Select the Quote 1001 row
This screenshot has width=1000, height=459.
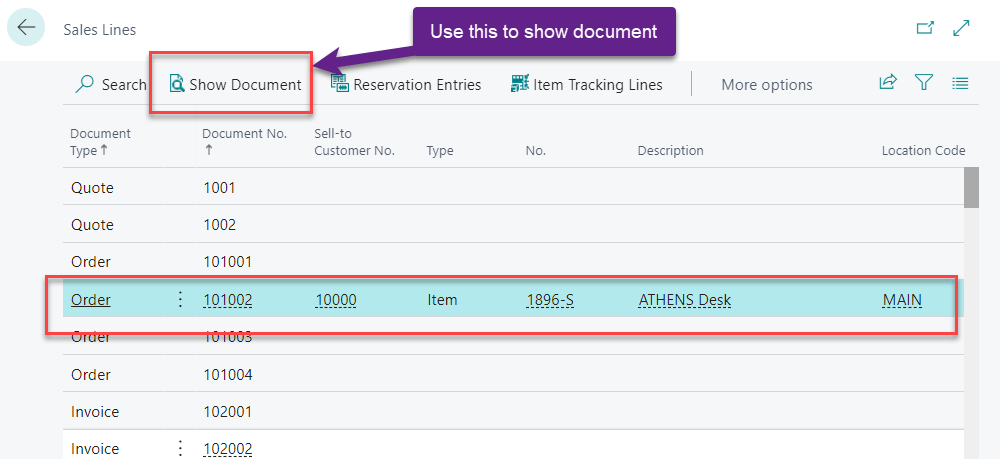pos(92,188)
